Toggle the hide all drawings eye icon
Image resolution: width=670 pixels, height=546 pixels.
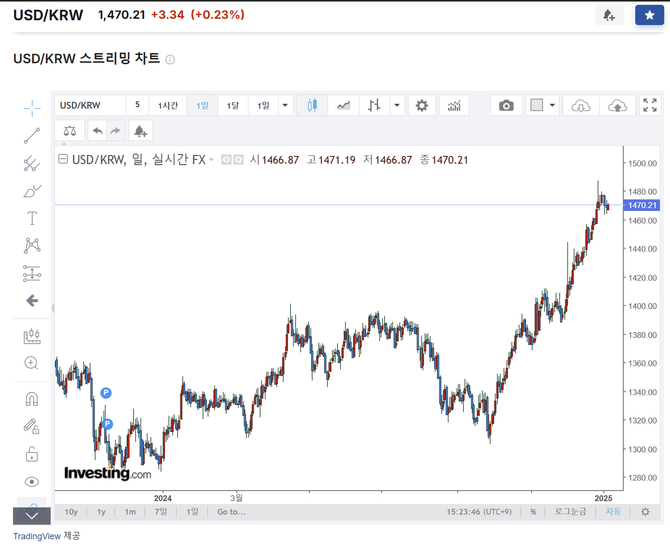click(32, 481)
